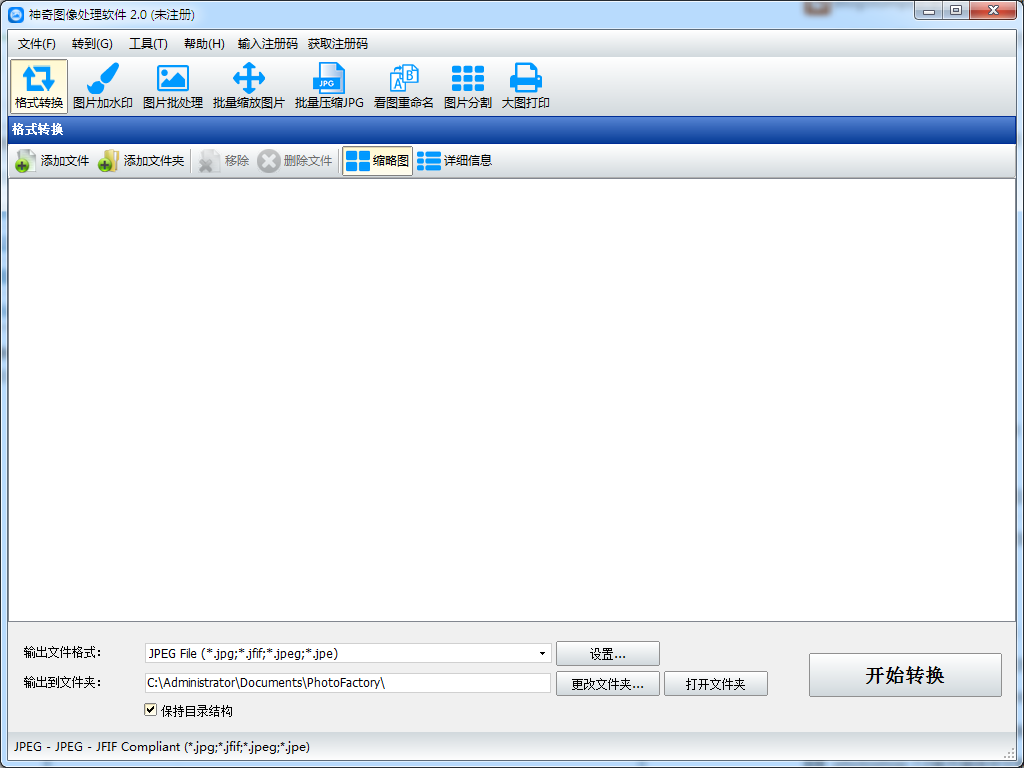Click the 添加文件 add file button
This screenshot has width=1024, height=768.
click(52, 161)
